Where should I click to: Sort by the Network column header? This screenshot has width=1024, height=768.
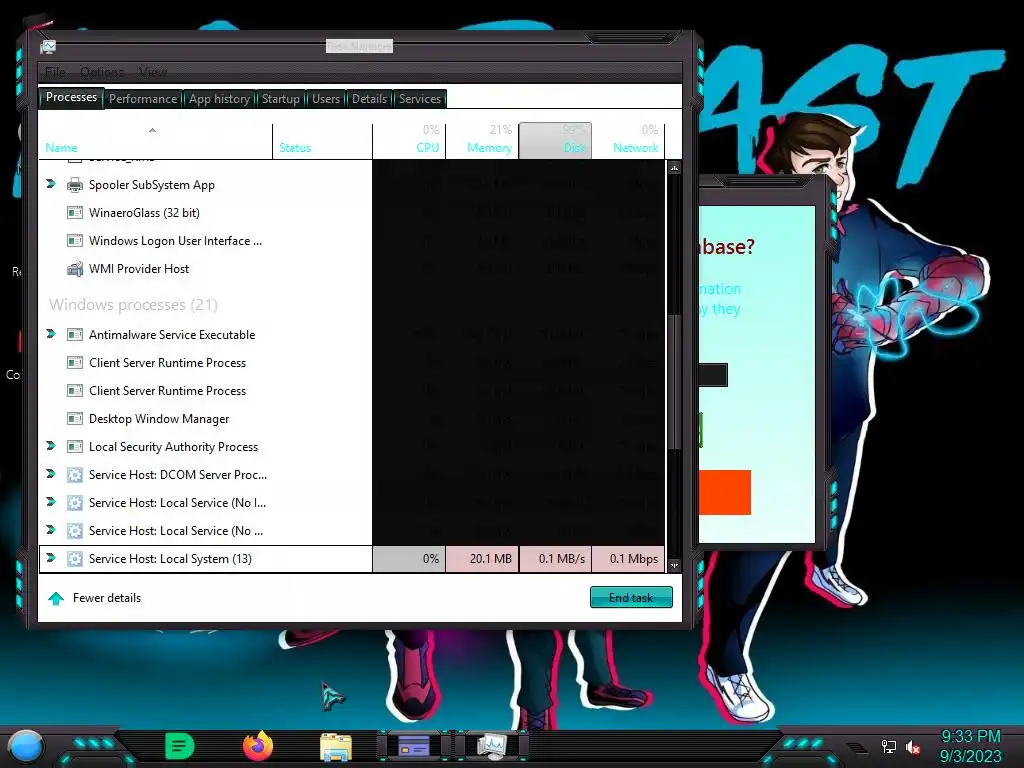[x=628, y=141]
